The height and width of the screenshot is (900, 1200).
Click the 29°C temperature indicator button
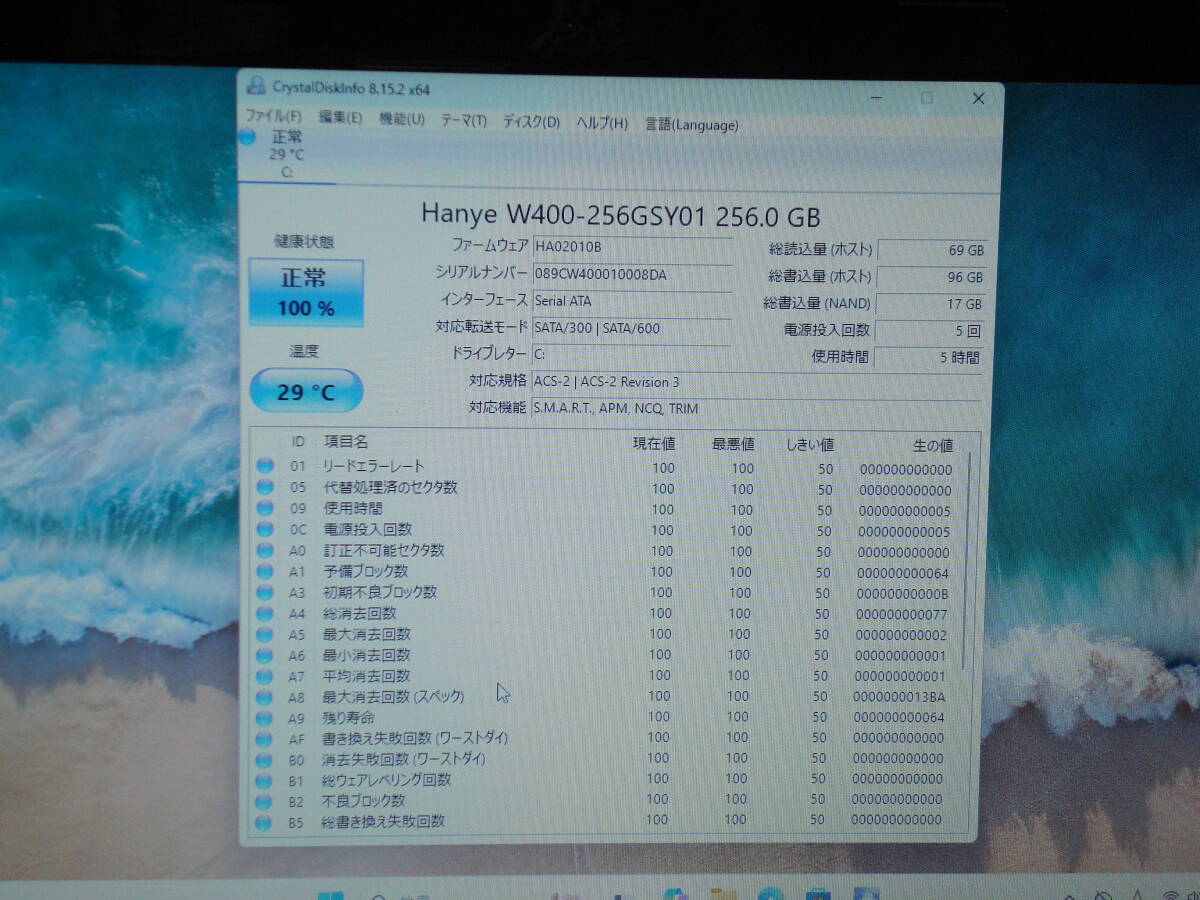click(x=305, y=391)
